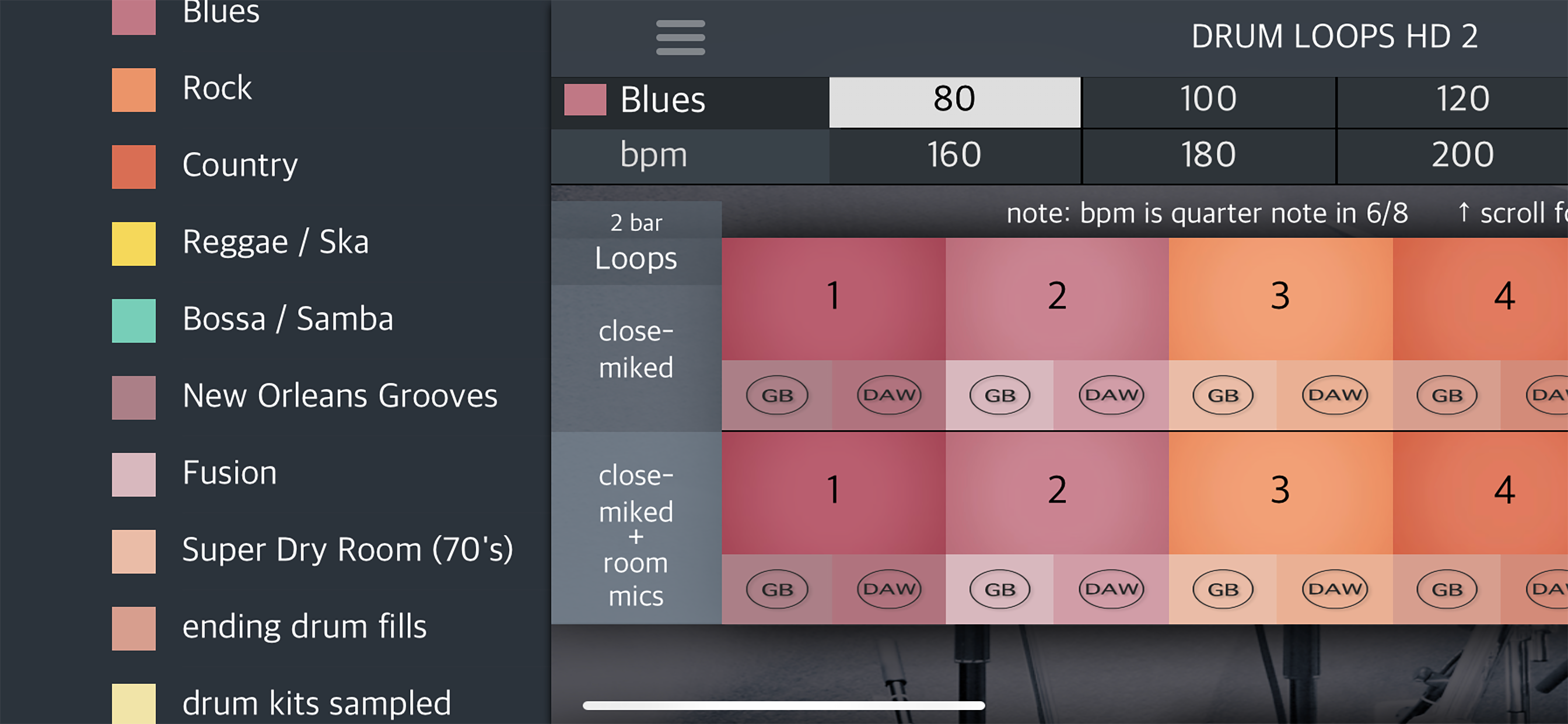Open the hamburger menu icon
Viewport: 1568px width, 724px height.
pos(680,37)
